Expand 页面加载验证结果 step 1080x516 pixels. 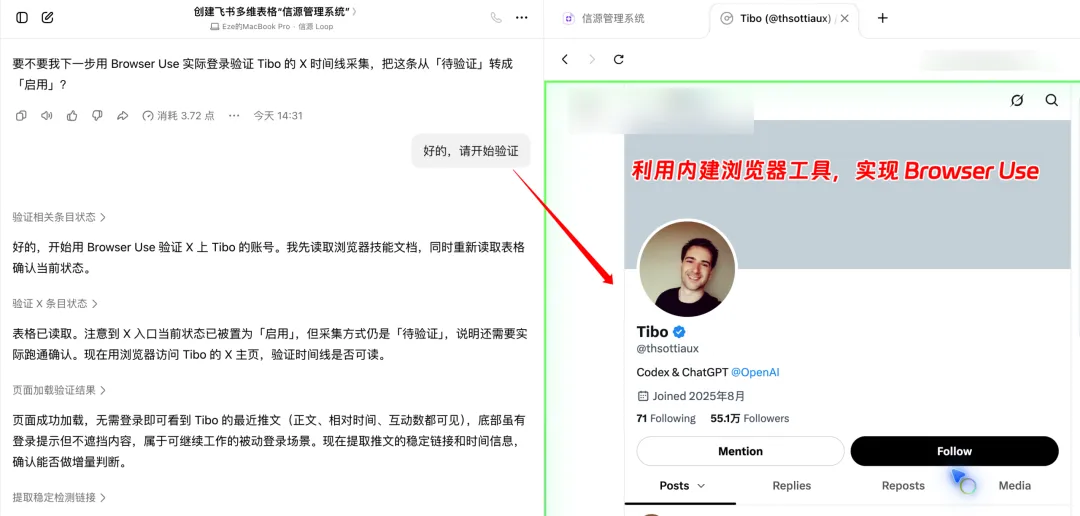[x=59, y=390]
